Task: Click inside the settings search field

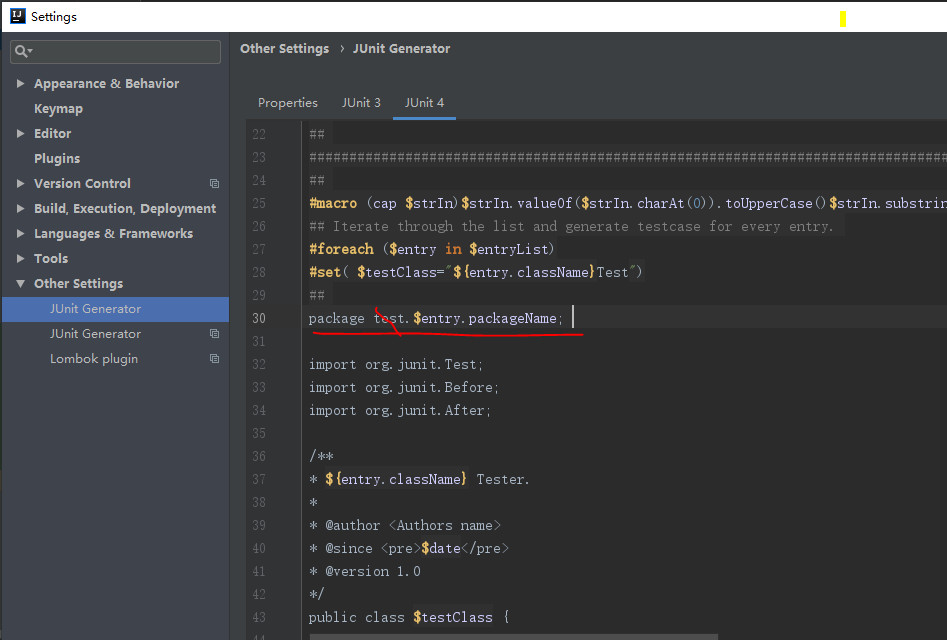Action: coord(115,52)
